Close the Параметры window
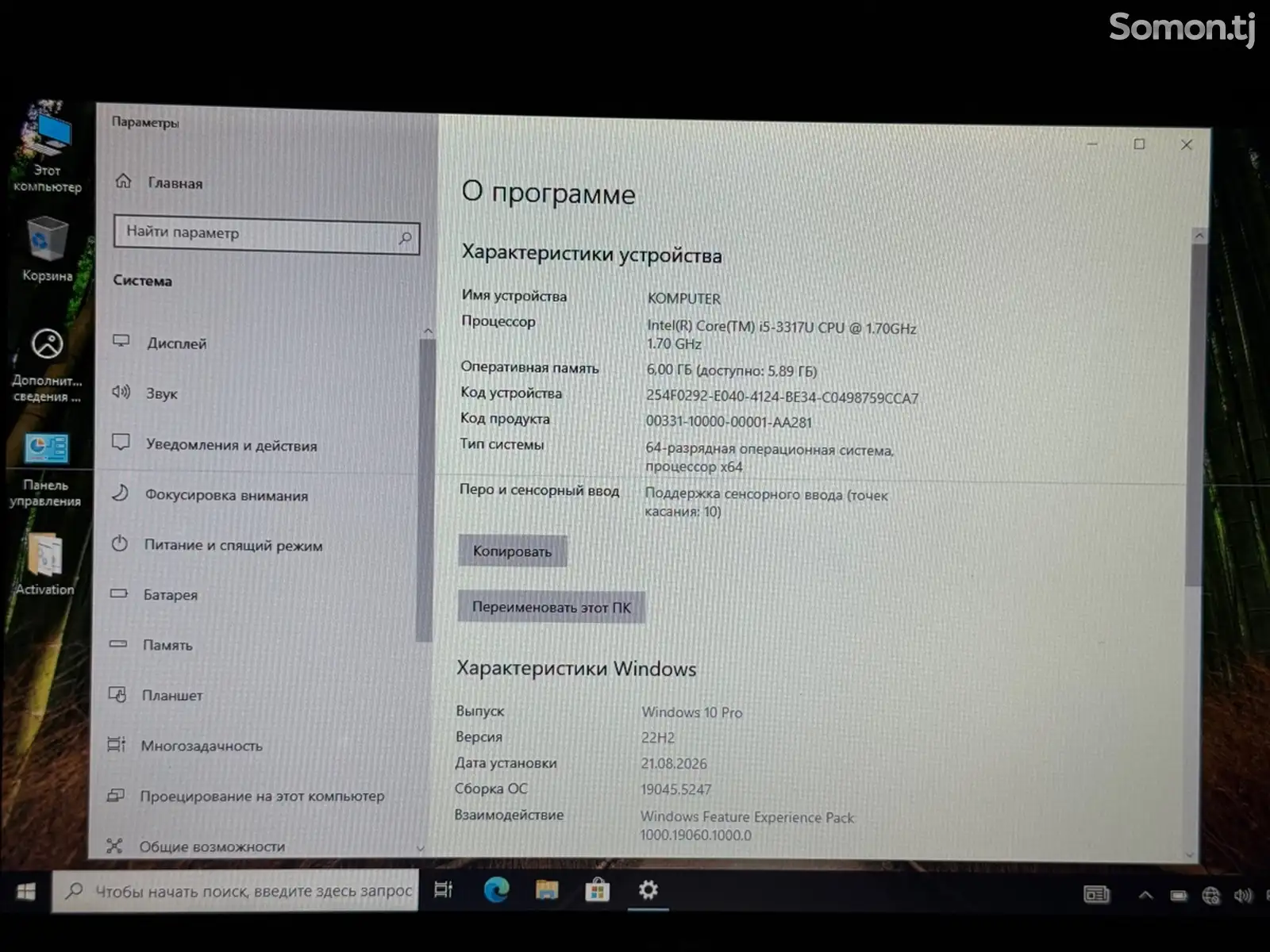The height and width of the screenshot is (952, 1270). click(1187, 145)
